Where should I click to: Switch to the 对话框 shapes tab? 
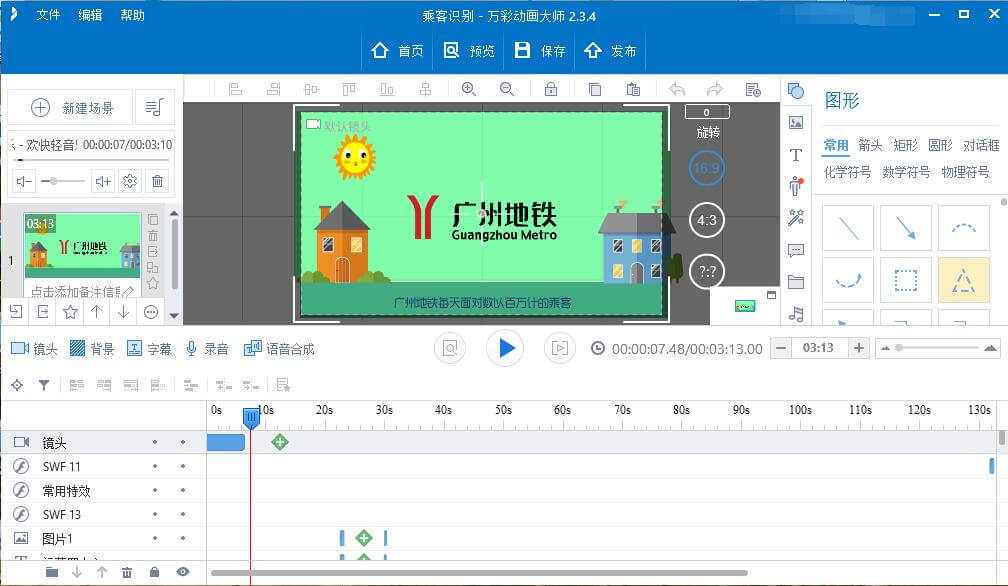(x=981, y=145)
